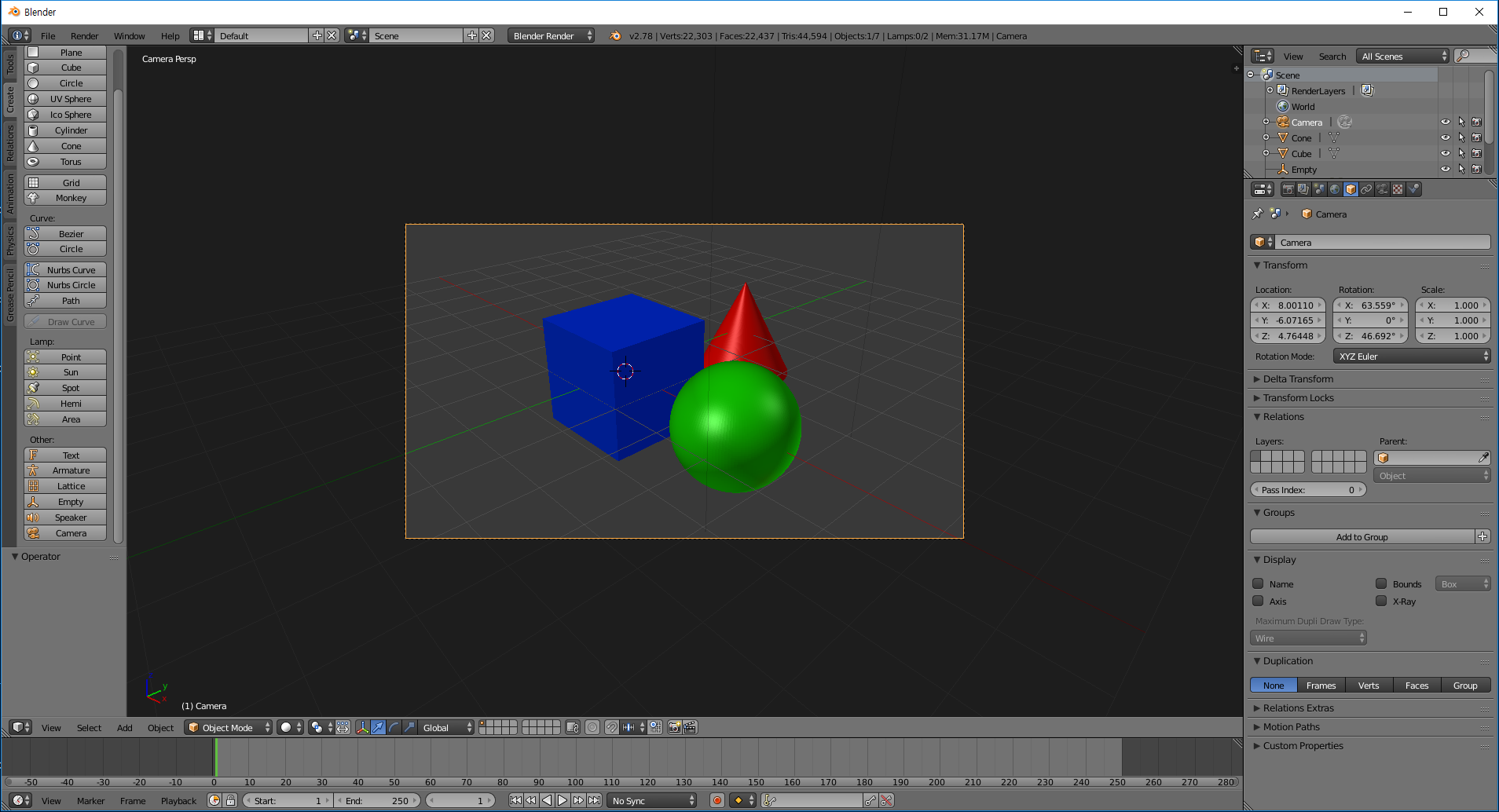Image resolution: width=1499 pixels, height=812 pixels.
Task: Open the All Scenes outliner filter dropdown
Action: [1401, 56]
